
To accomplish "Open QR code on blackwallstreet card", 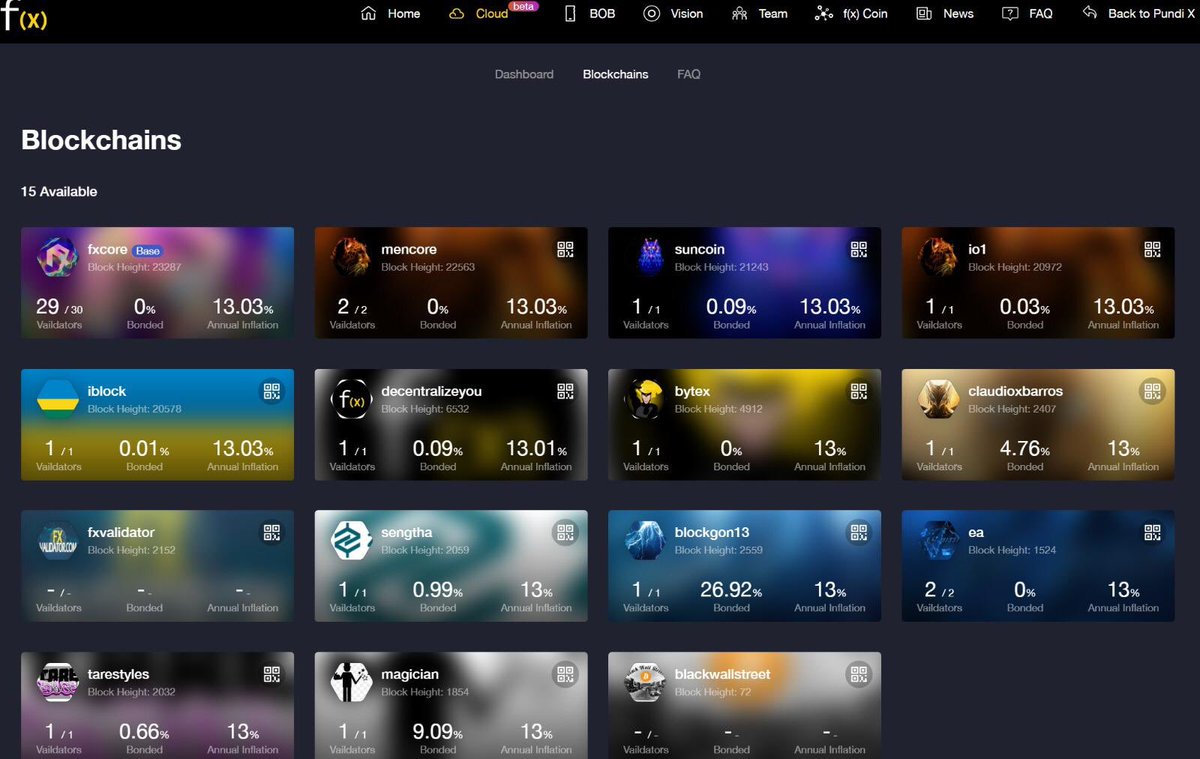I will pos(859,674).
